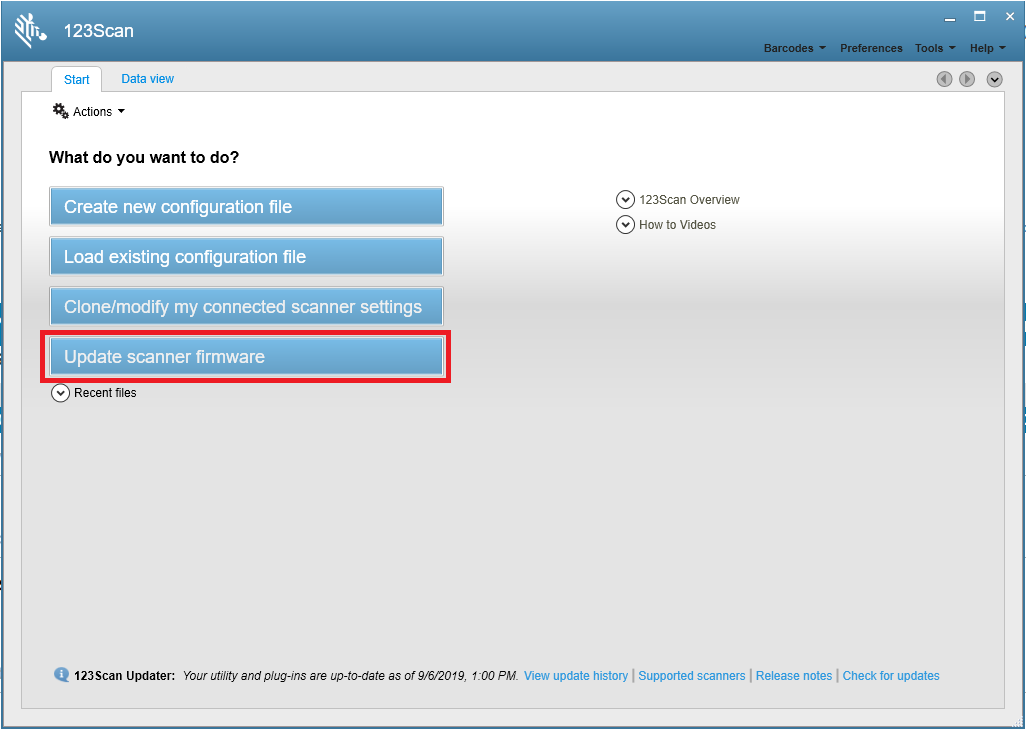Open the Barcodes dropdown menu
Screen dimensions: 1026x729
[x=794, y=47]
